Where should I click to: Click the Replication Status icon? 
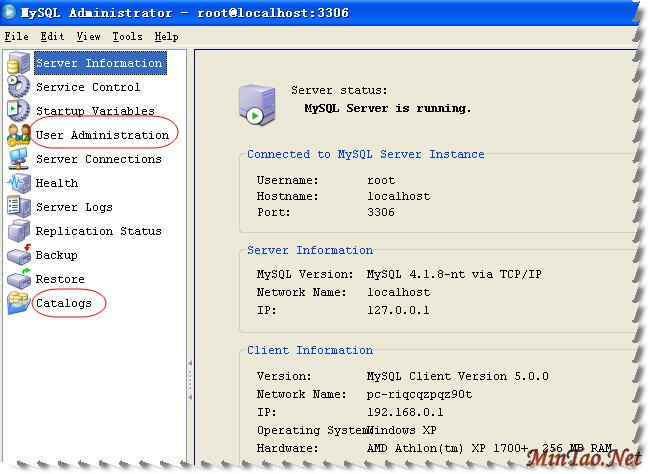18,231
